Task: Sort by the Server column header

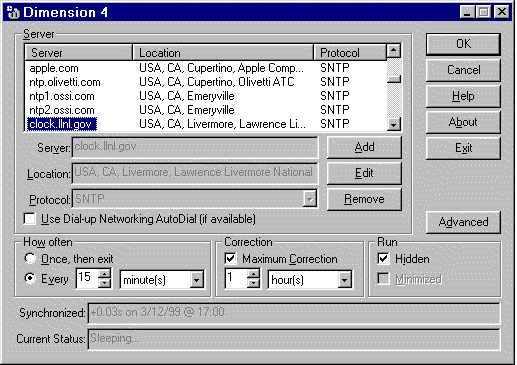Action: pos(79,53)
